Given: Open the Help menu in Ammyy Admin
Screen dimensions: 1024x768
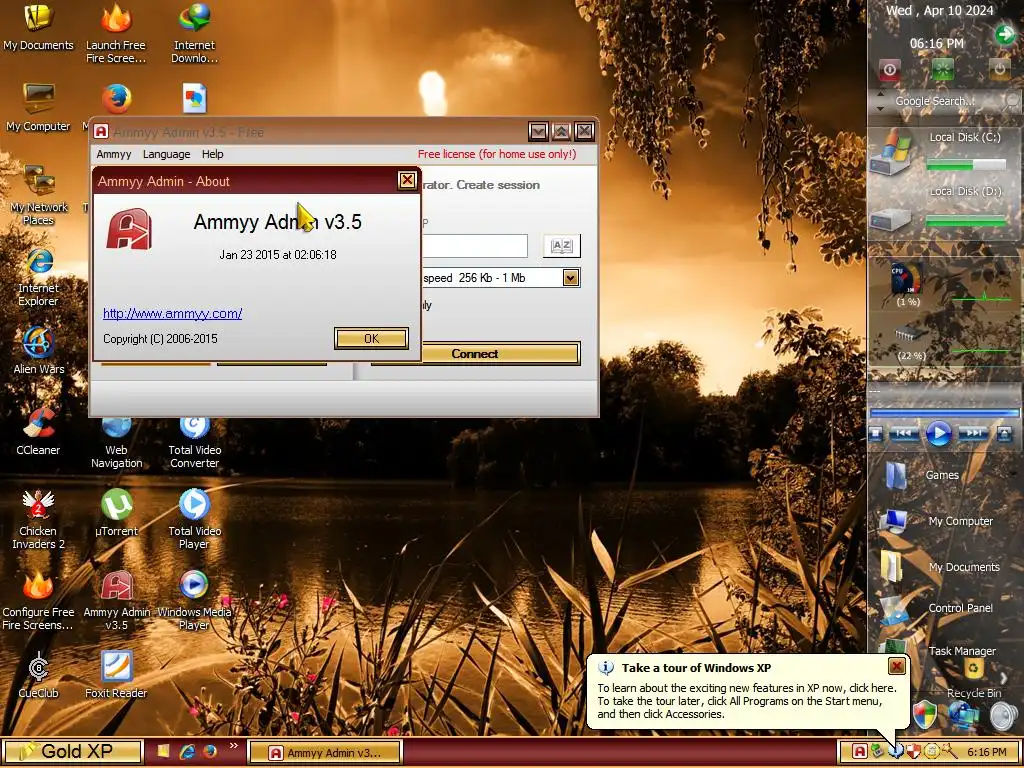Looking at the screenshot, I should (x=212, y=154).
